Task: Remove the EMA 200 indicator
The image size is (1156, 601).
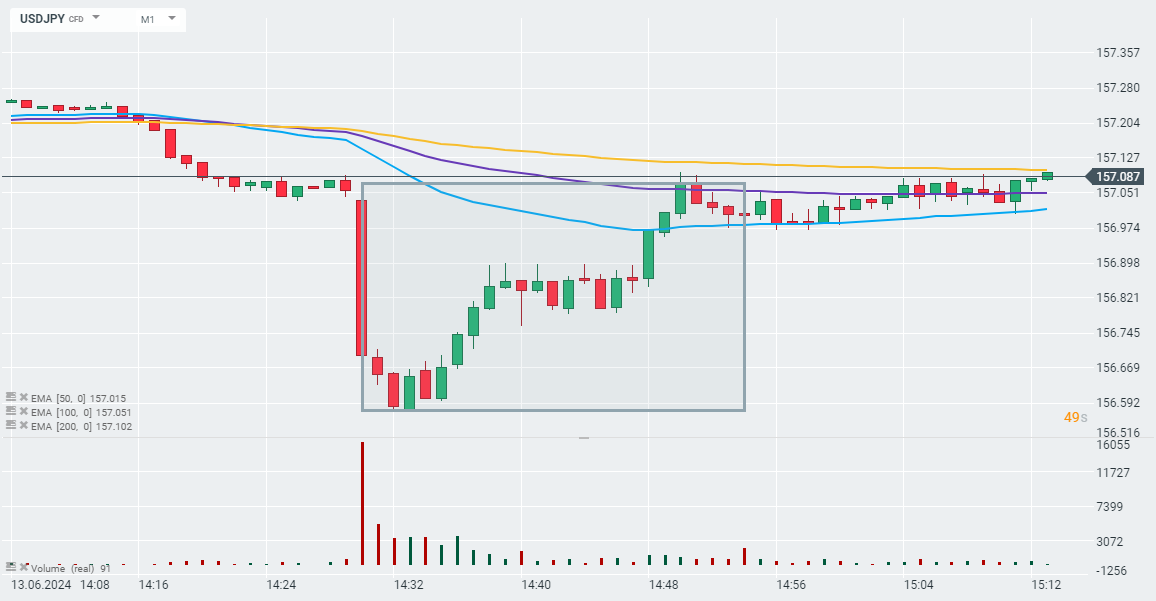Action: coord(23,425)
